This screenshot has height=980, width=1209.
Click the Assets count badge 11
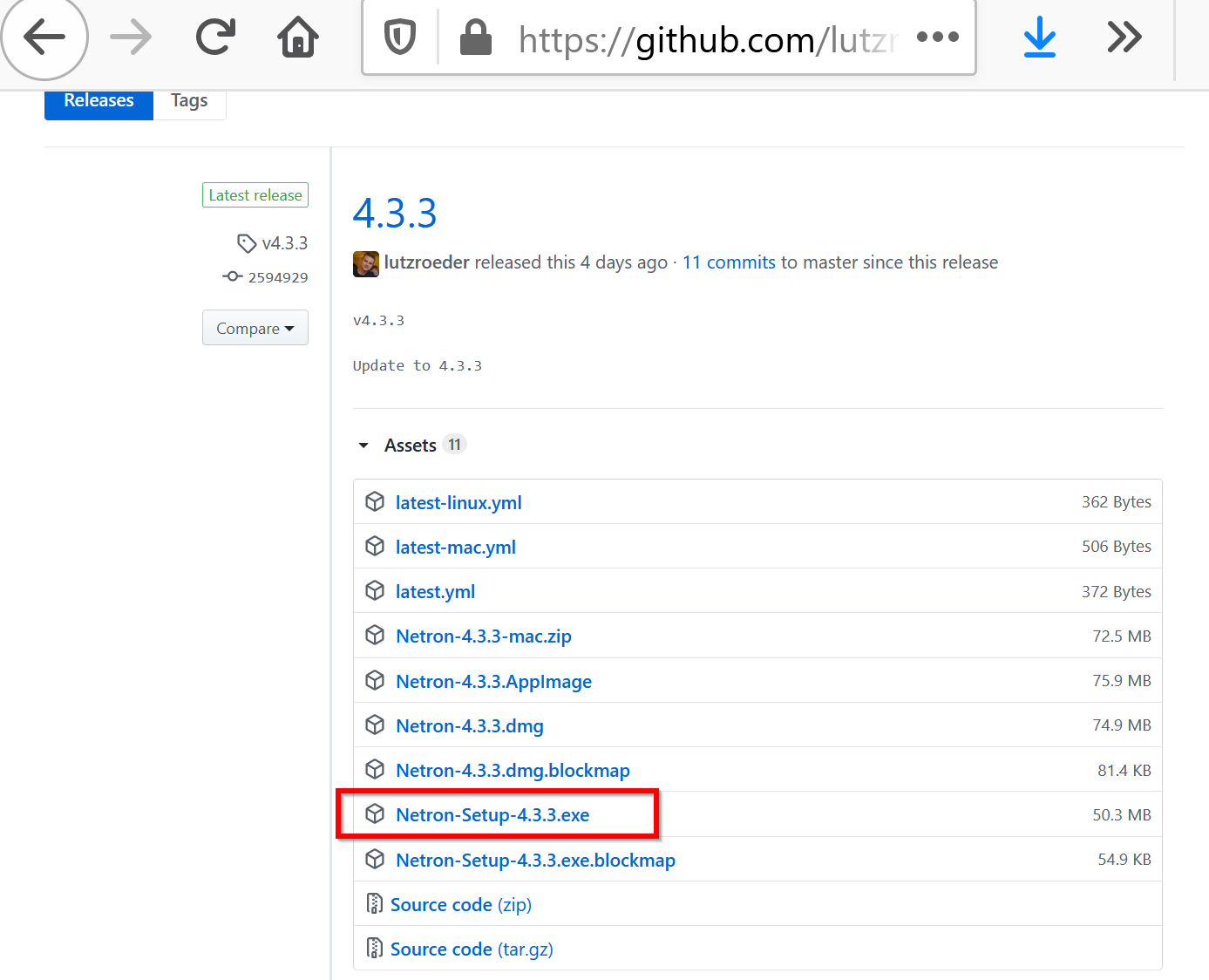click(x=454, y=445)
